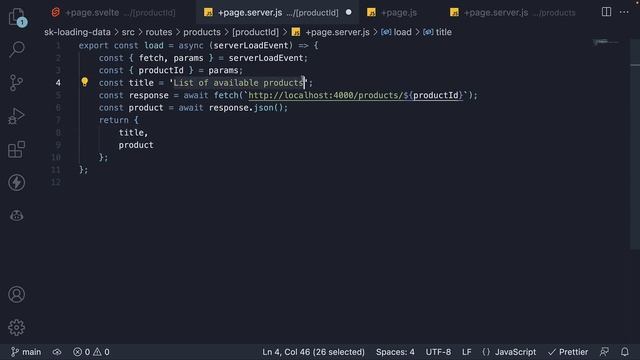
Task: Change the UTF-8 file encoding
Action: [438, 352]
